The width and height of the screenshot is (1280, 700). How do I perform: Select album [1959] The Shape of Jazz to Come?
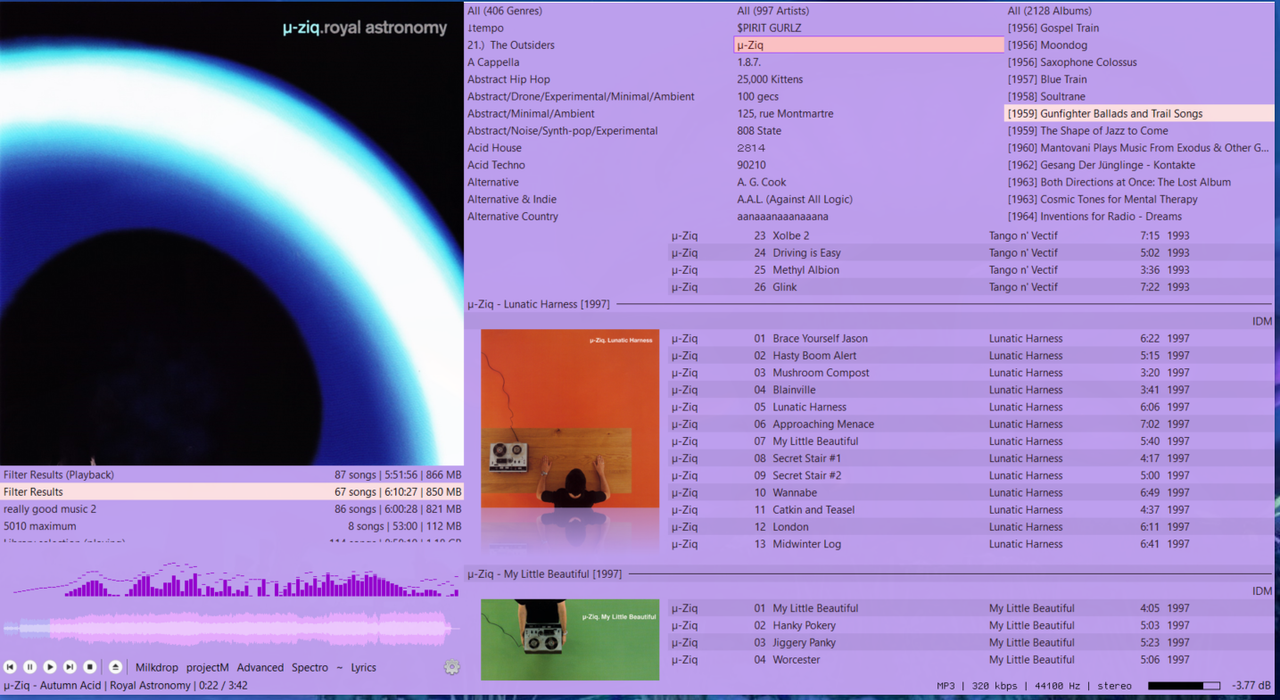tap(1140, 131)
